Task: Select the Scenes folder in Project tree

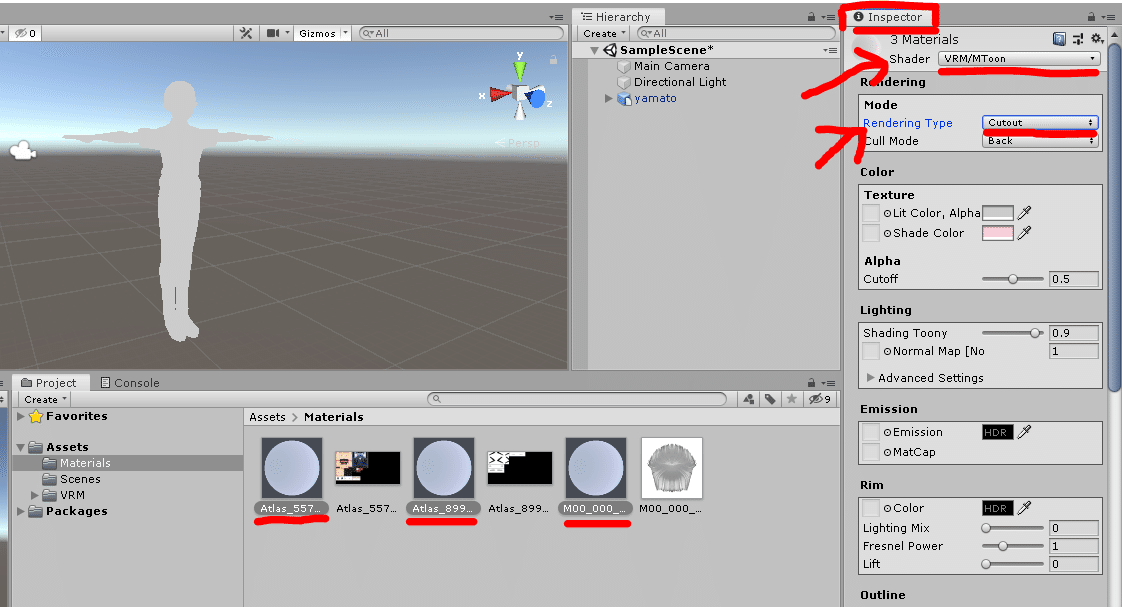Action: click(72, 479)
